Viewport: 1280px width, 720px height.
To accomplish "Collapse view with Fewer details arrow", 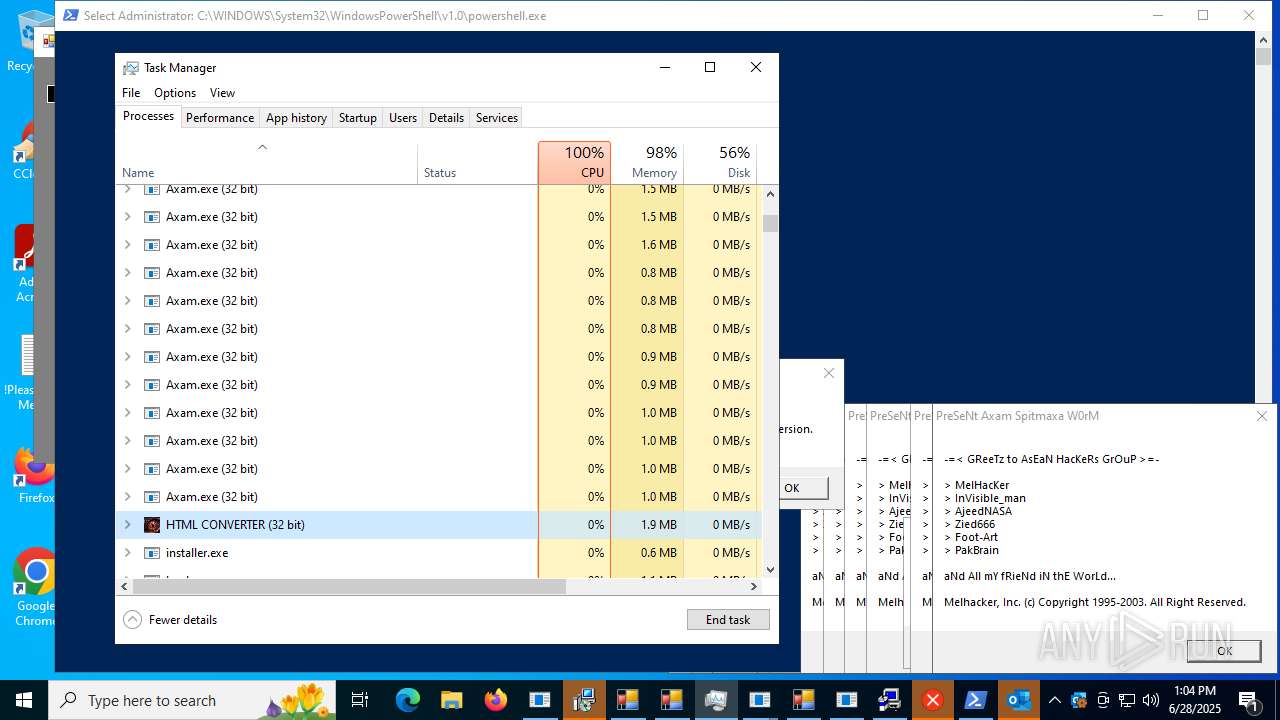I will point(132,620).
